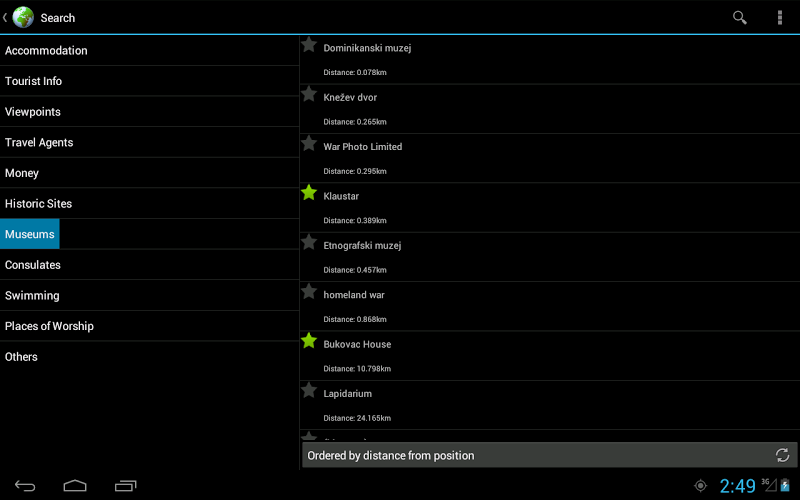Screen dimensions: 800x500
Task: Select the Historic Sites category
Action: point(39,204)
